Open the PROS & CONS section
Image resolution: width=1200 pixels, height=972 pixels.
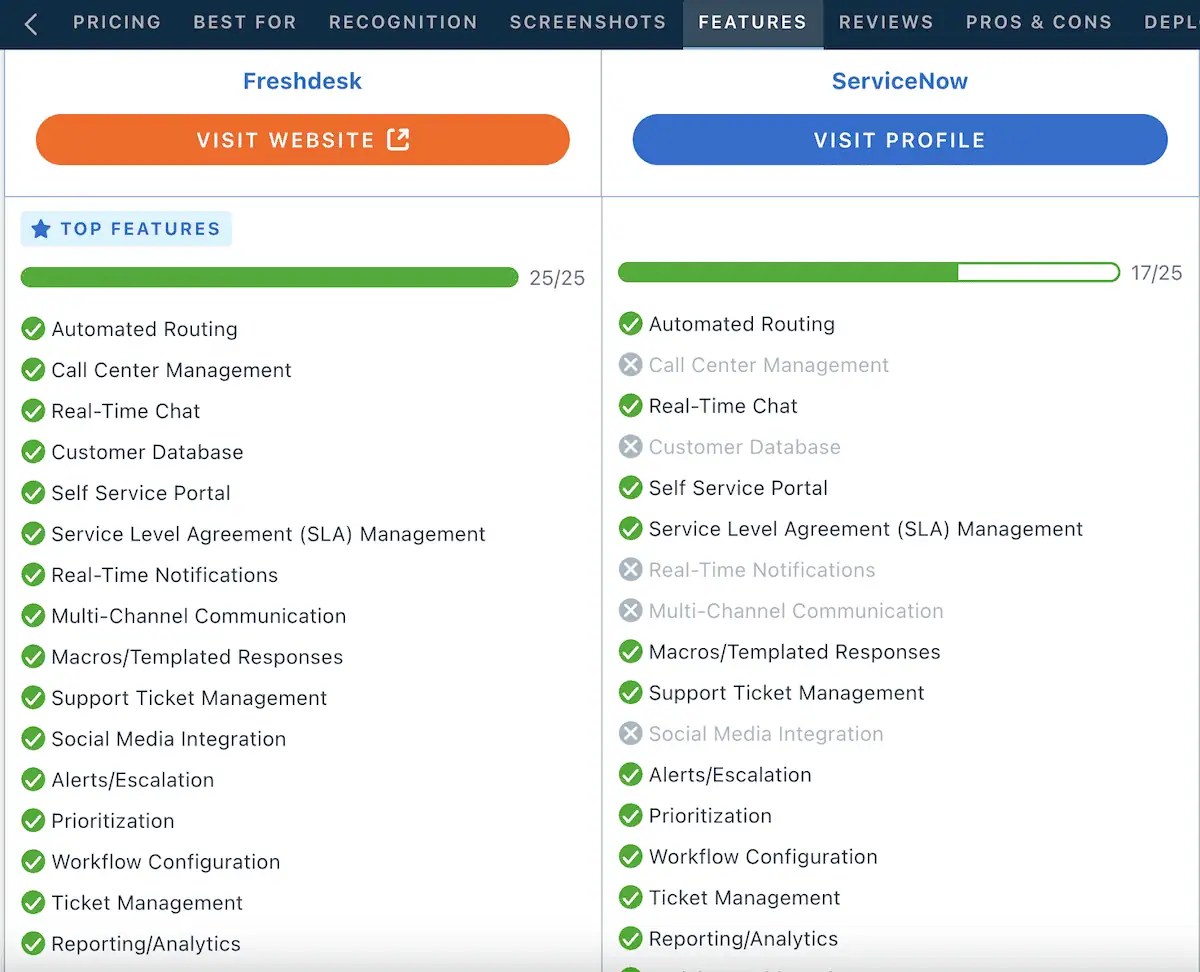[x=1039, y=22]
